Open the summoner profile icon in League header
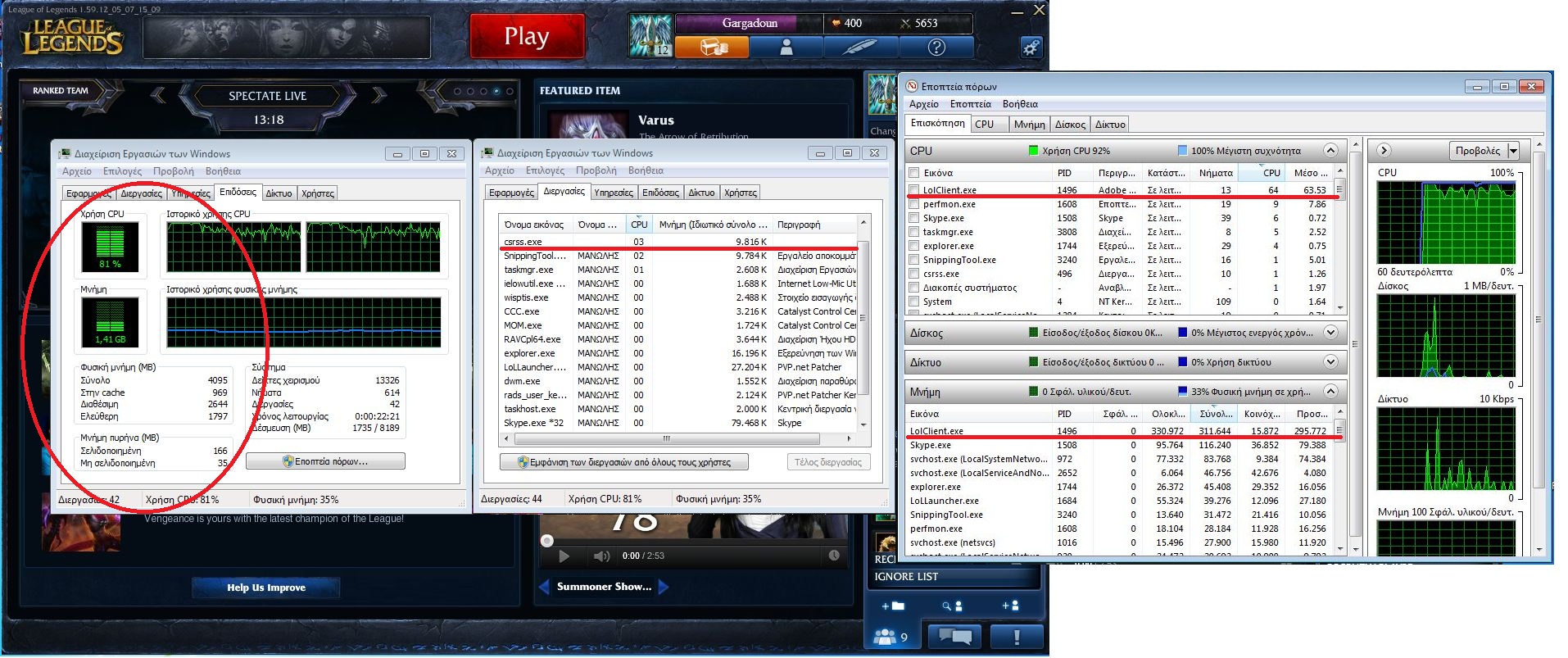Image resolution: width=1568 pixels, height=658 pixels. tap(786, 48)
